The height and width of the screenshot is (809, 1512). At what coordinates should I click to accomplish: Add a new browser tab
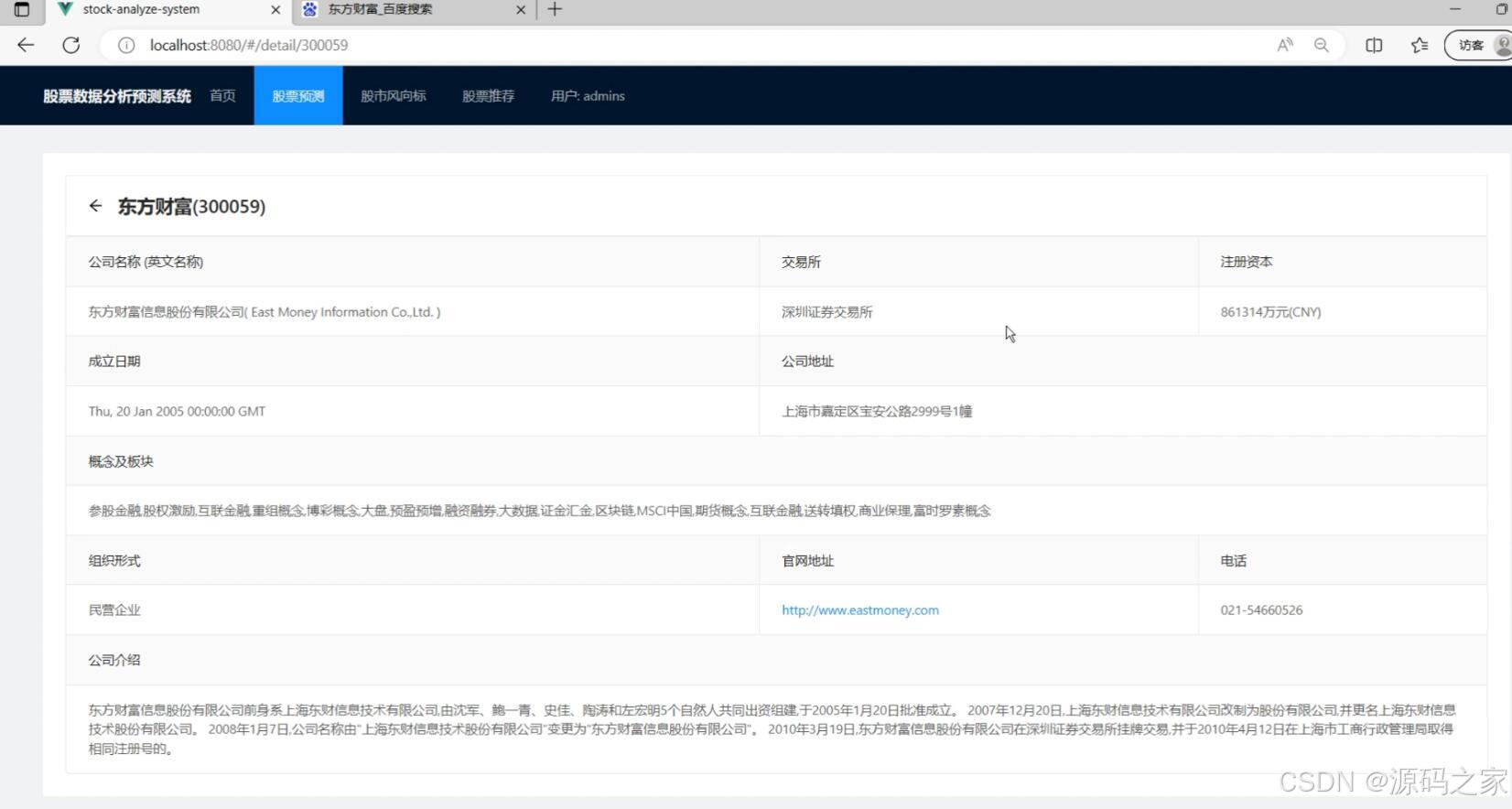click(x=555, y=9)
